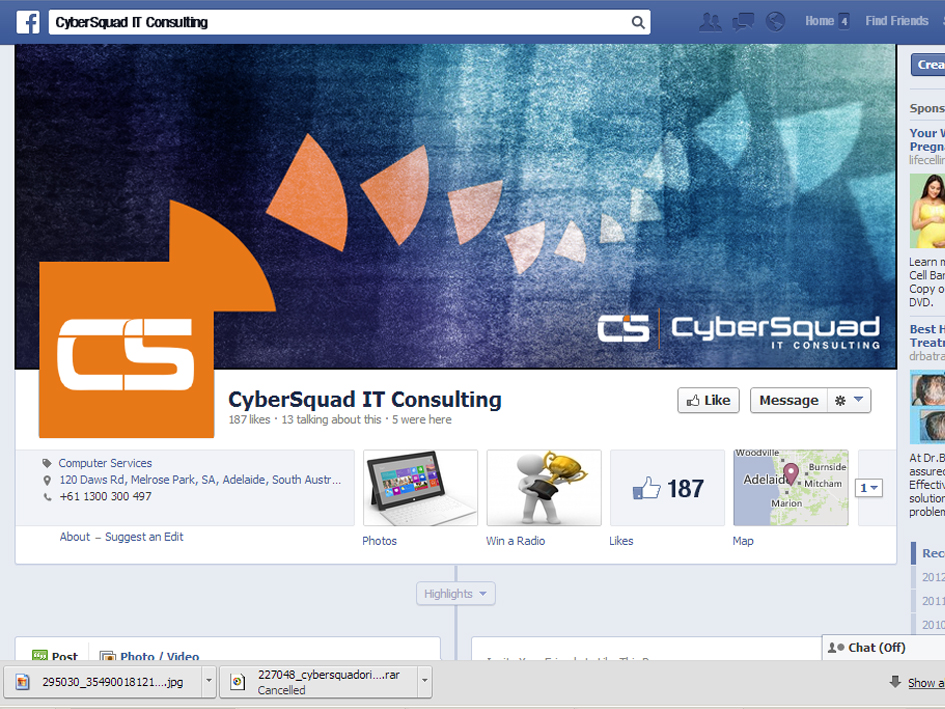This screenshot has width=945, height=709.
Task: Click the download arrow icon beside Show all
Action: coord(895,682)
